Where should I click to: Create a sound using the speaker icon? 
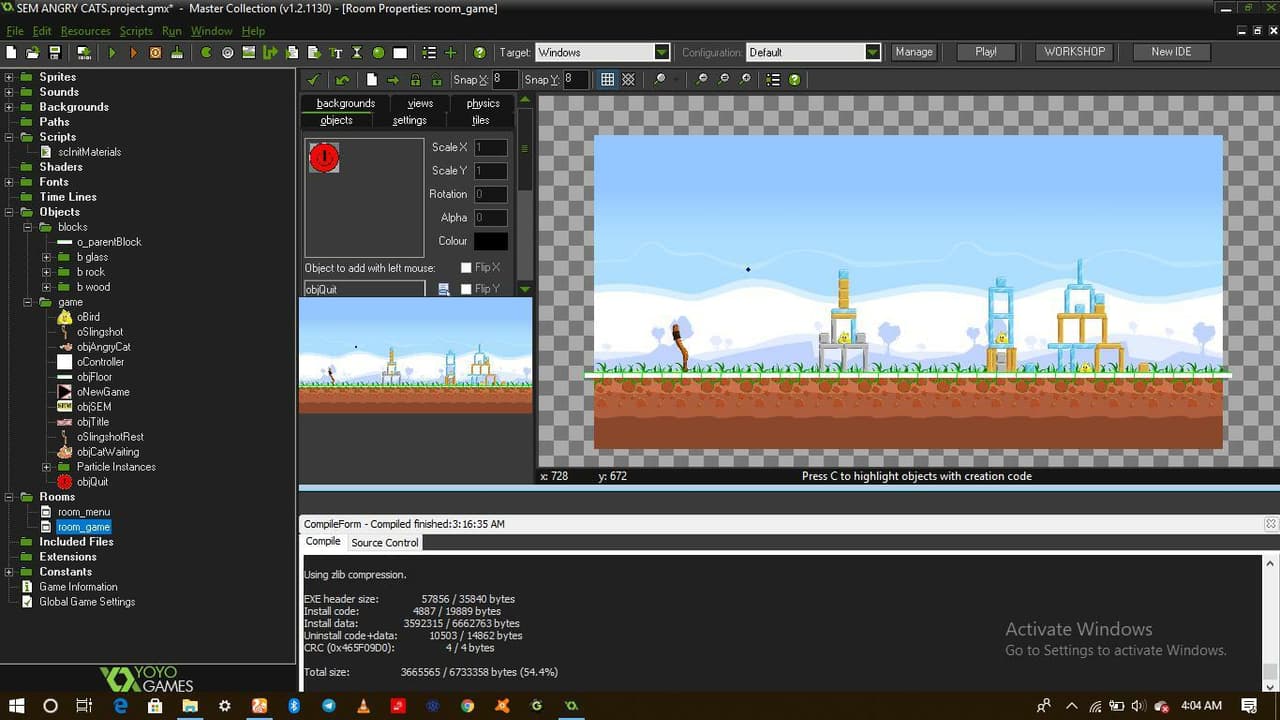pyautogui.click(x=227, y=53)
